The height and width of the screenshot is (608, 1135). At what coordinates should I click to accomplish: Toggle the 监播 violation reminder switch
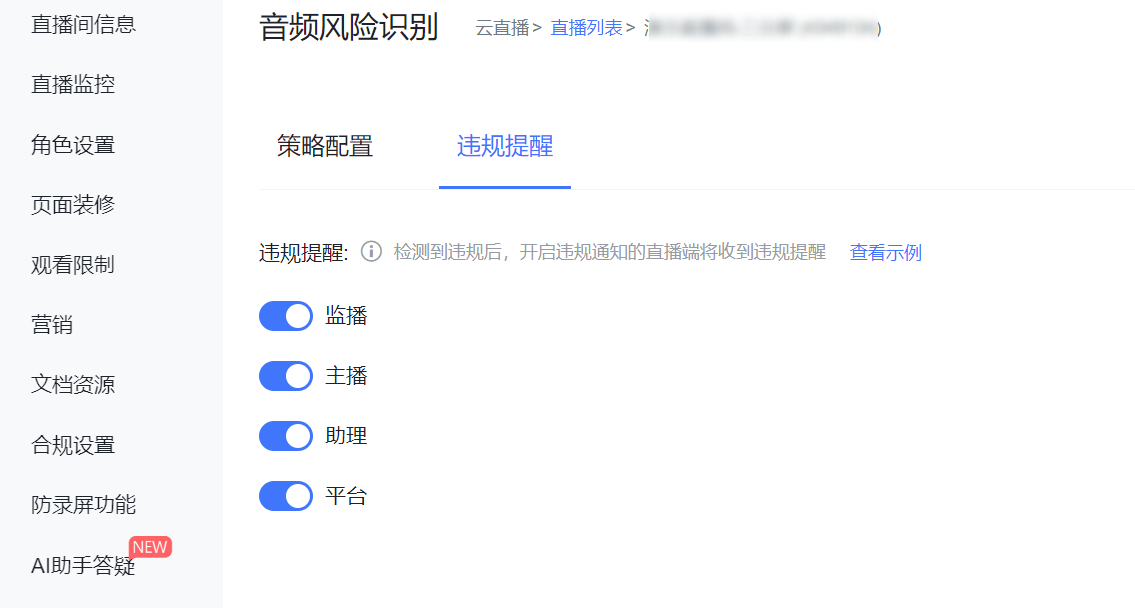286,316
